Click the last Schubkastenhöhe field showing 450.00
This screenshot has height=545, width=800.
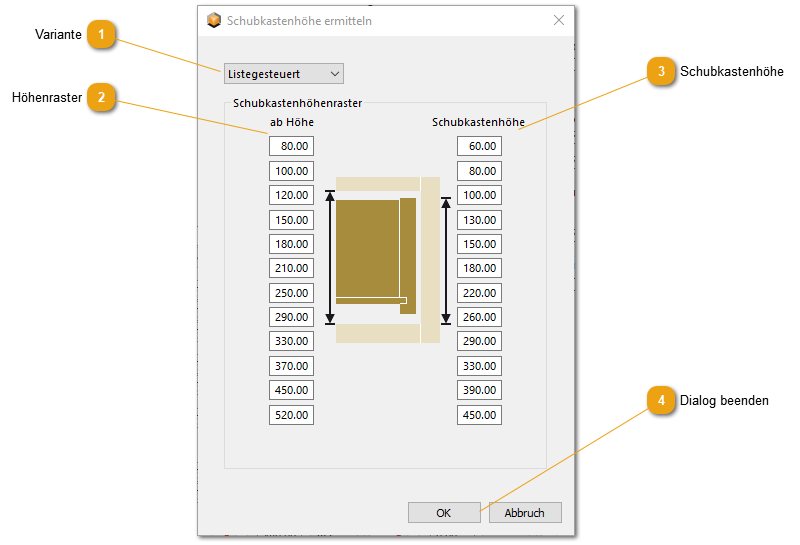pos(479,415)
